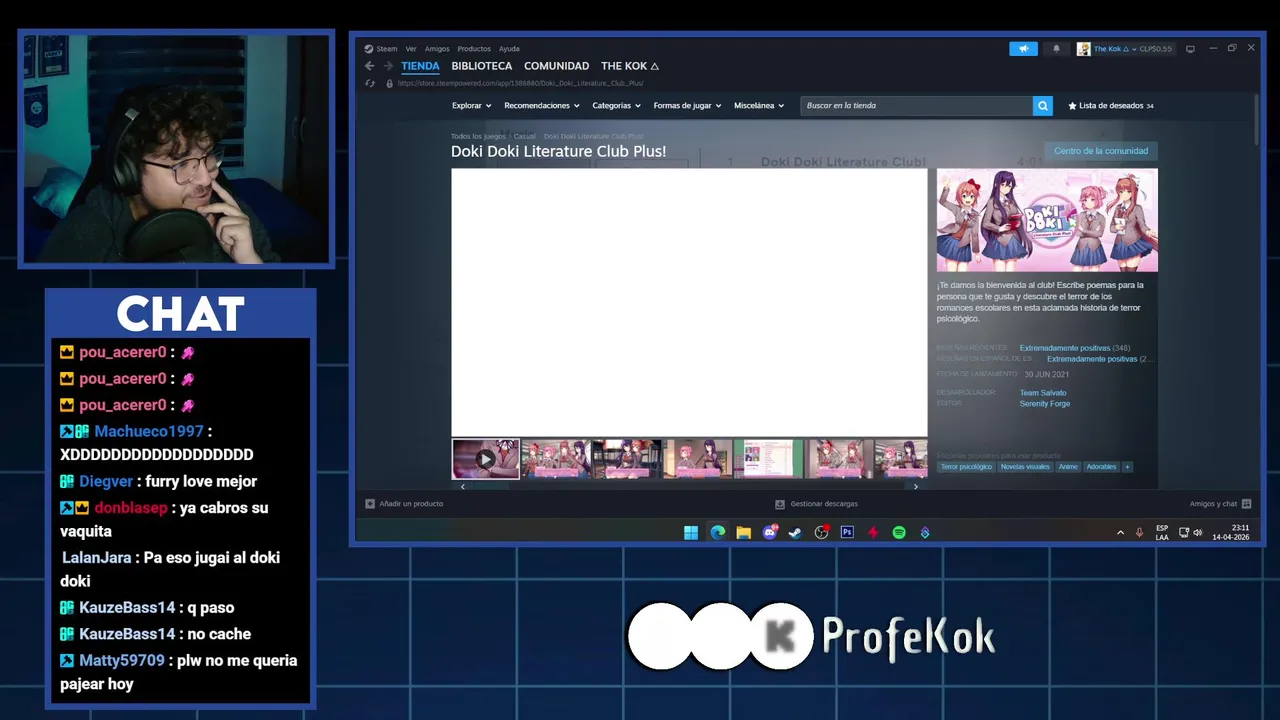Expand more tags with plus button
1280x720 pixels.
(x=1127, y=467)
